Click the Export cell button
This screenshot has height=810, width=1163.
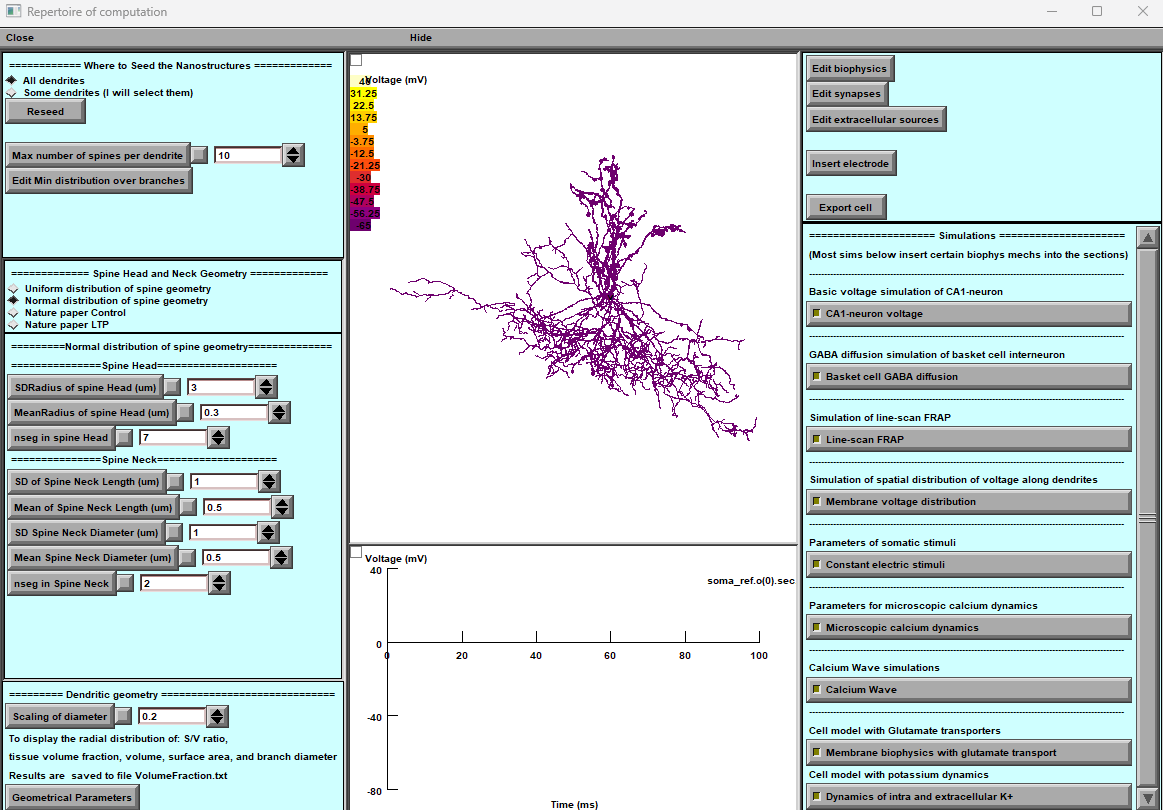tap(845, 208)
